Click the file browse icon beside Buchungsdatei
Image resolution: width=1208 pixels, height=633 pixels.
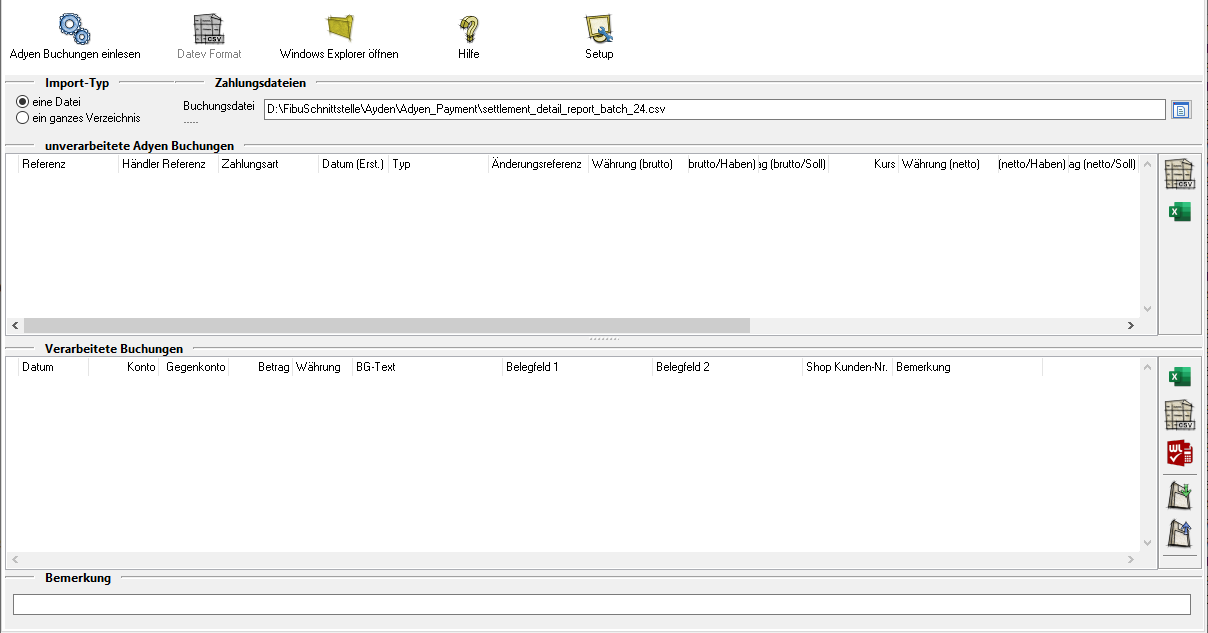pos(1181,109)
